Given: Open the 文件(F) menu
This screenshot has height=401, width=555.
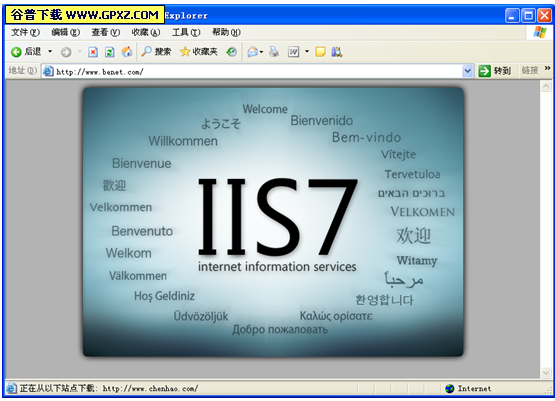Looking at the screenshot, I should pyautogui.click(x=25, y=33).
